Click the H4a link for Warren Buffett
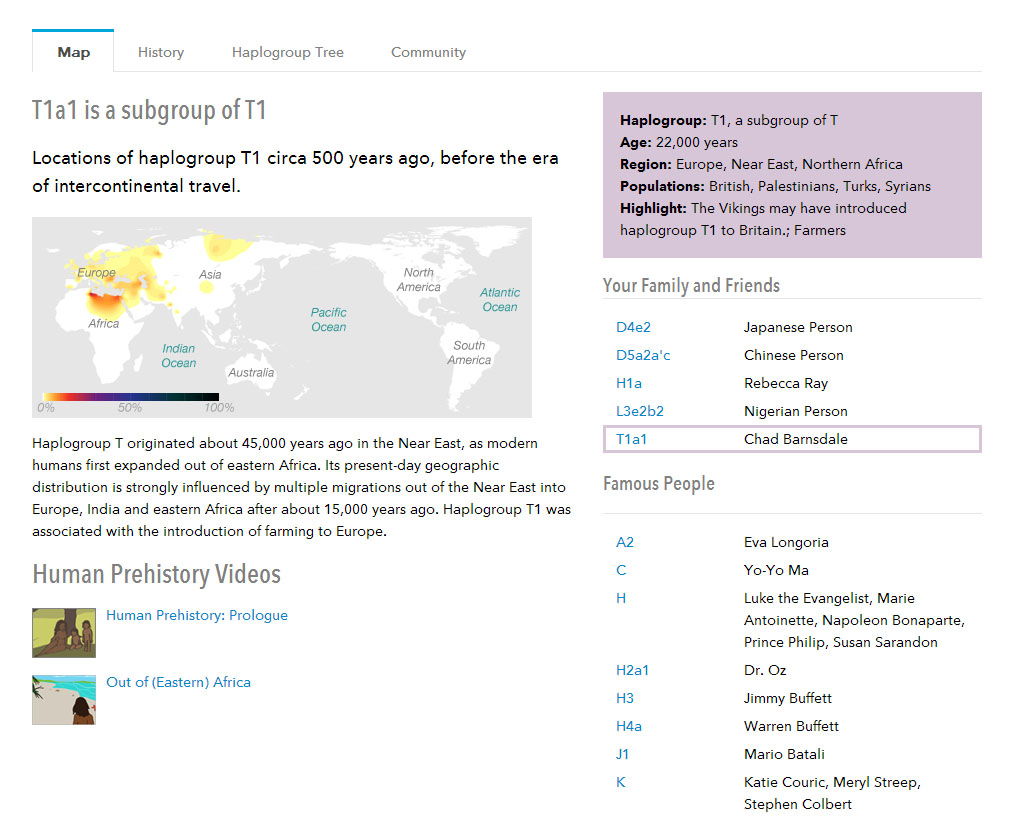 [629, 726]
